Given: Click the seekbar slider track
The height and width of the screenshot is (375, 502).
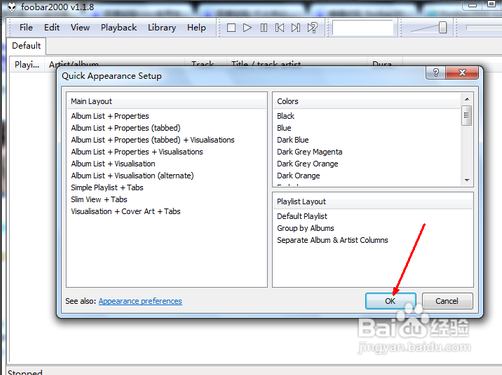Looking at the screenshot, I should click(x=483, y=28).
